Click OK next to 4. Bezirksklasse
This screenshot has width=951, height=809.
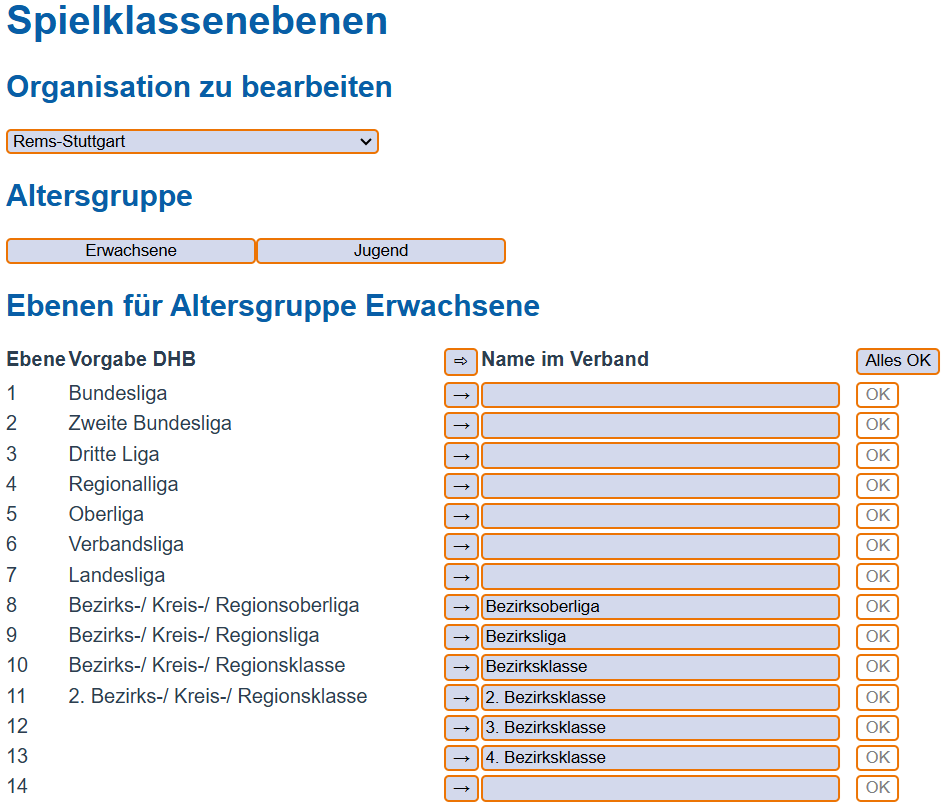pos(877,757)
